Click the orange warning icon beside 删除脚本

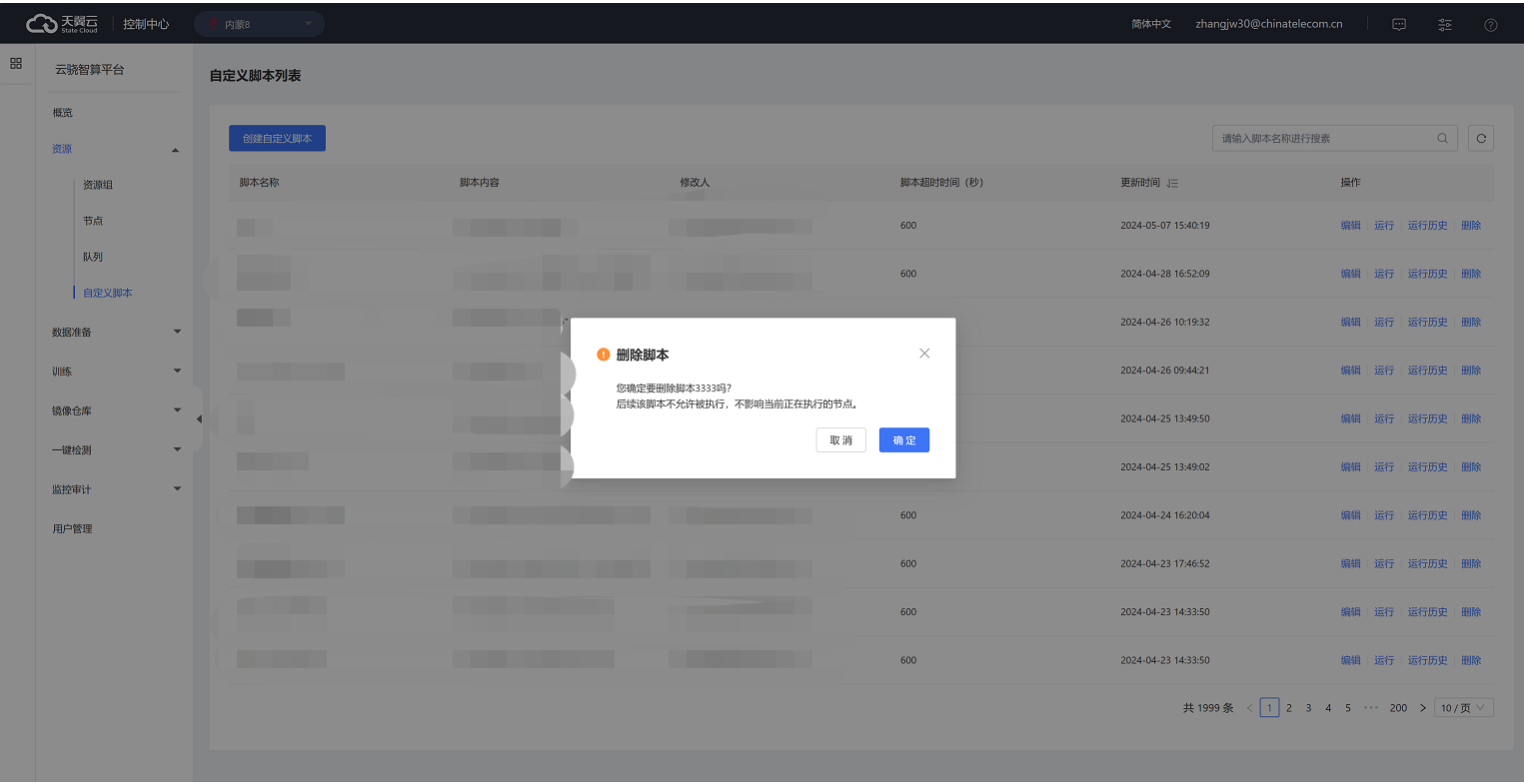(603, 355)
